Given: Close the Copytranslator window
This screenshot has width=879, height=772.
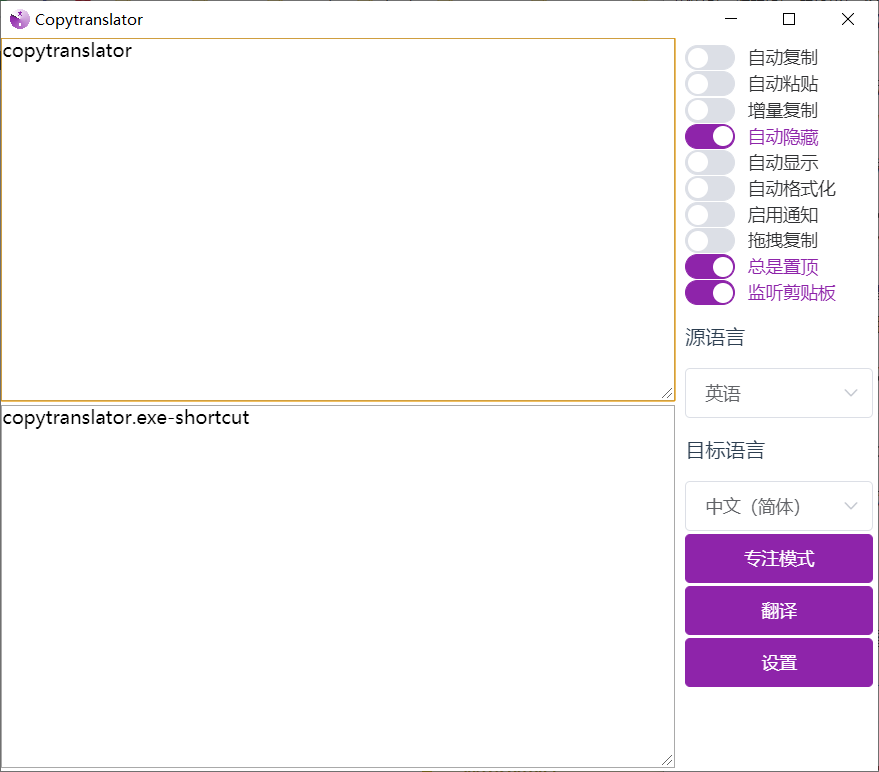Looking at the screenshot, I should (848, 19).
